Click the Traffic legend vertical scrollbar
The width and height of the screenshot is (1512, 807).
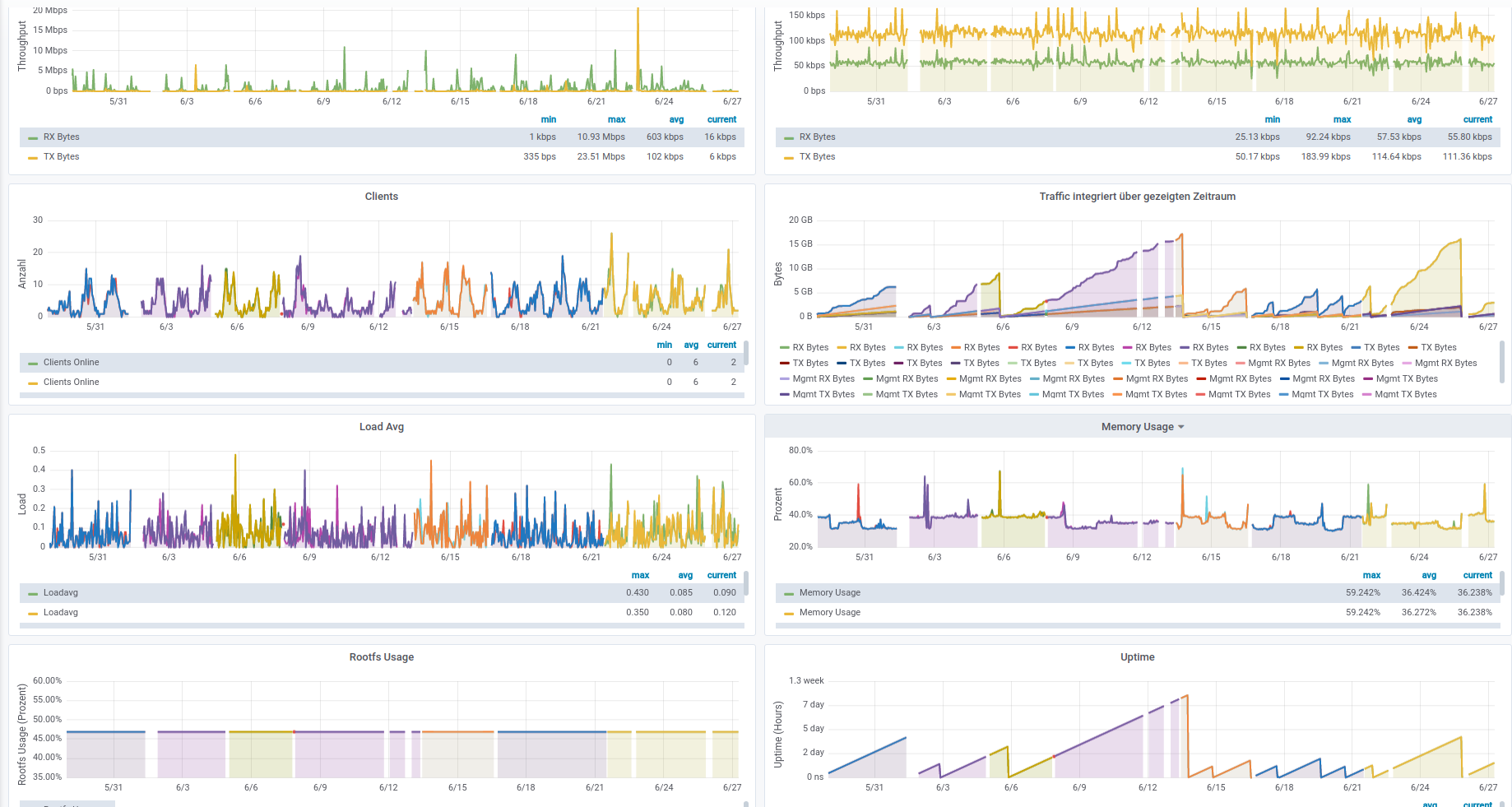click(x=1502, y=362)
